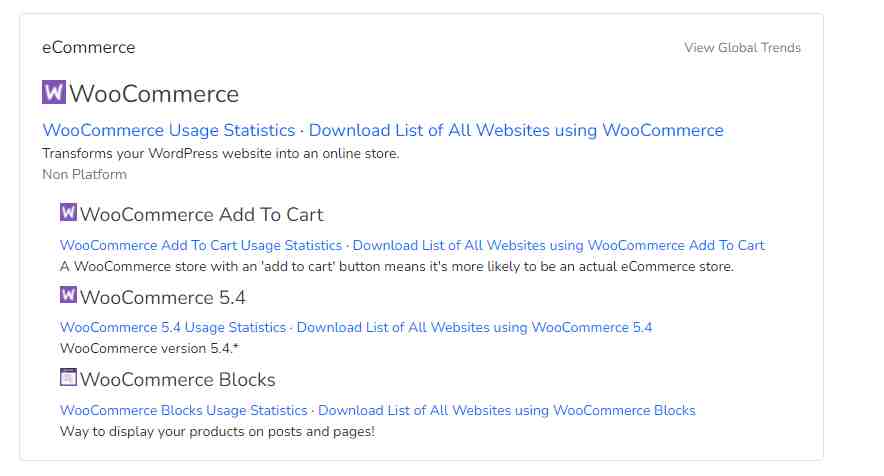Click the WooCommerce Blocks window icon

[68, 377]
